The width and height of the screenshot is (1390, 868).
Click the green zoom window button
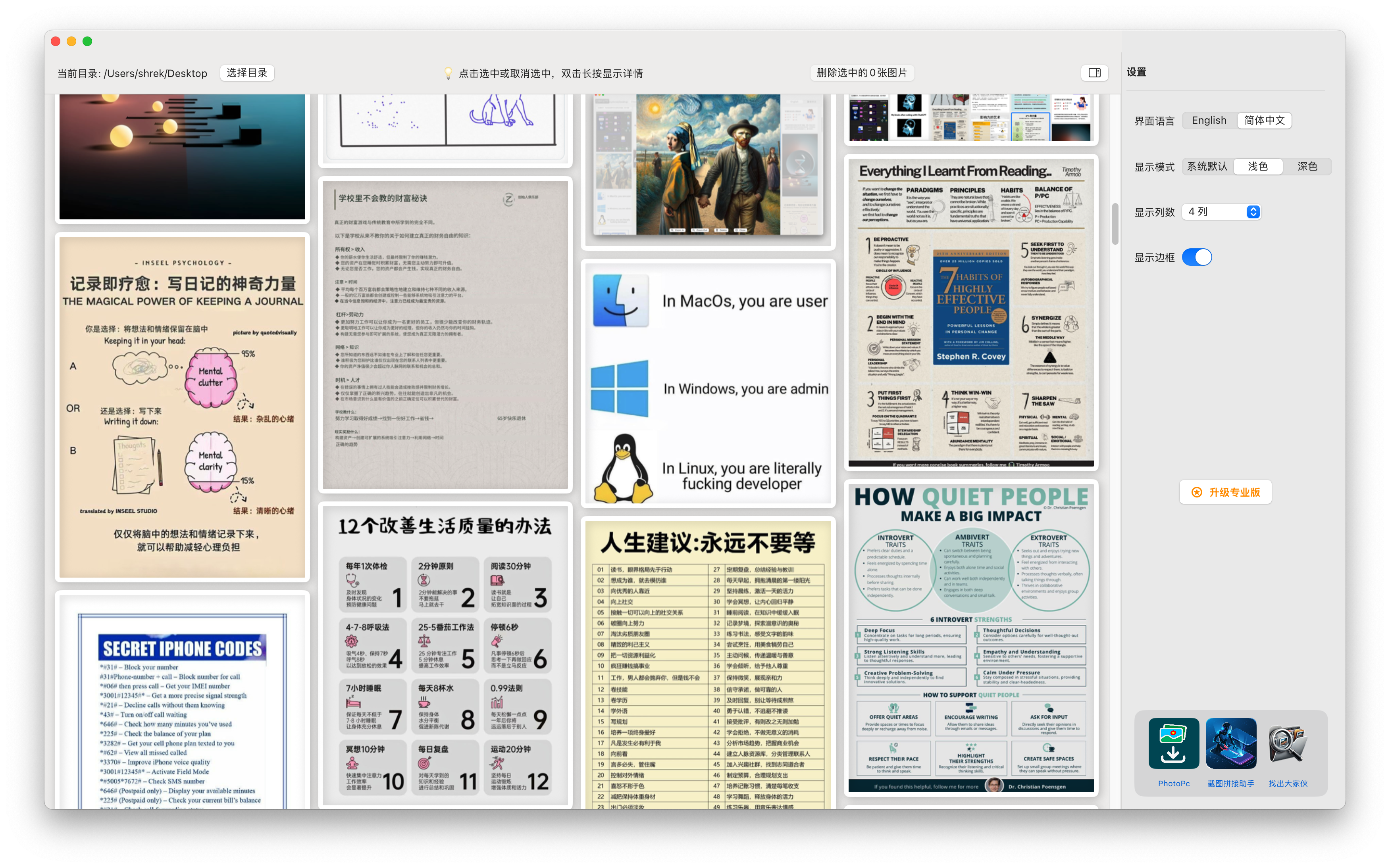click(x=87, y=41)
